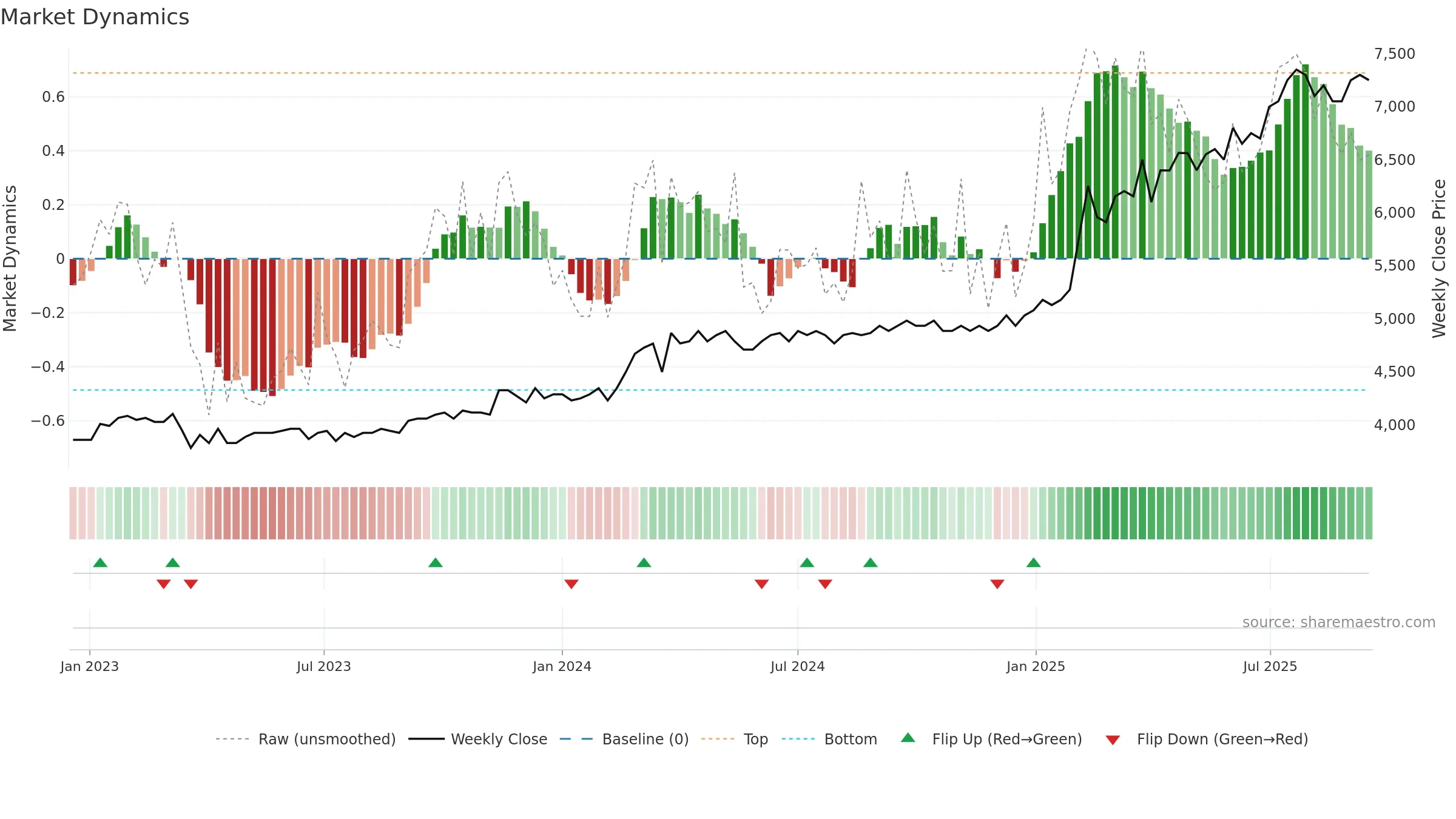The width and height of the screenshot is (1456, 819).
Task: Toggle Flip Up (Red→Green) legend entry
Action: pyautogui.click(x=991, y=739)
